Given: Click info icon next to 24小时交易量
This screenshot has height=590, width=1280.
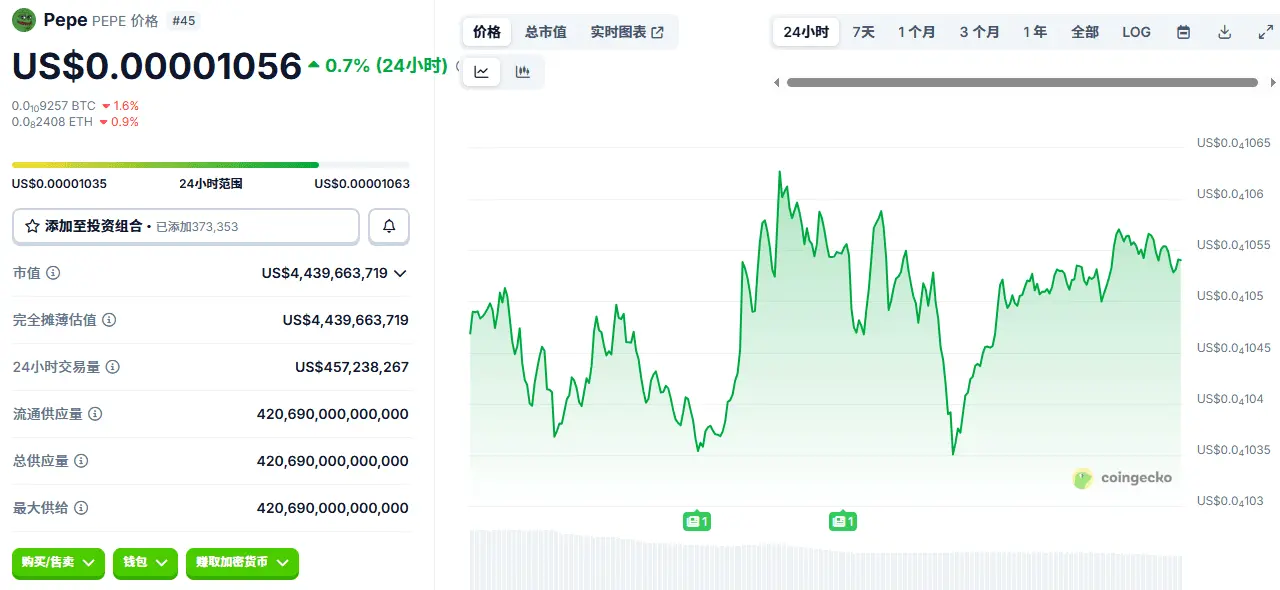Looking at the screenshot, I should click(113, 367).
